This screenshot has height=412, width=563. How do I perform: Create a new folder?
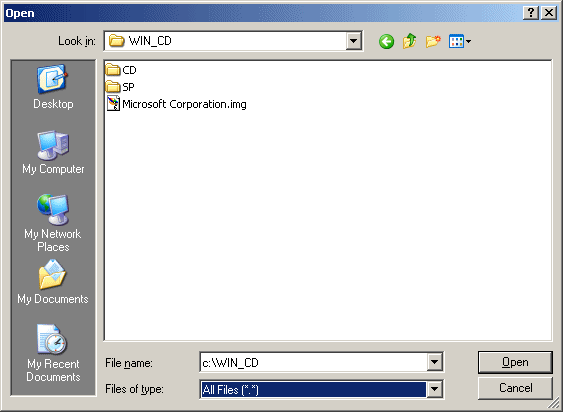point(433,41)
